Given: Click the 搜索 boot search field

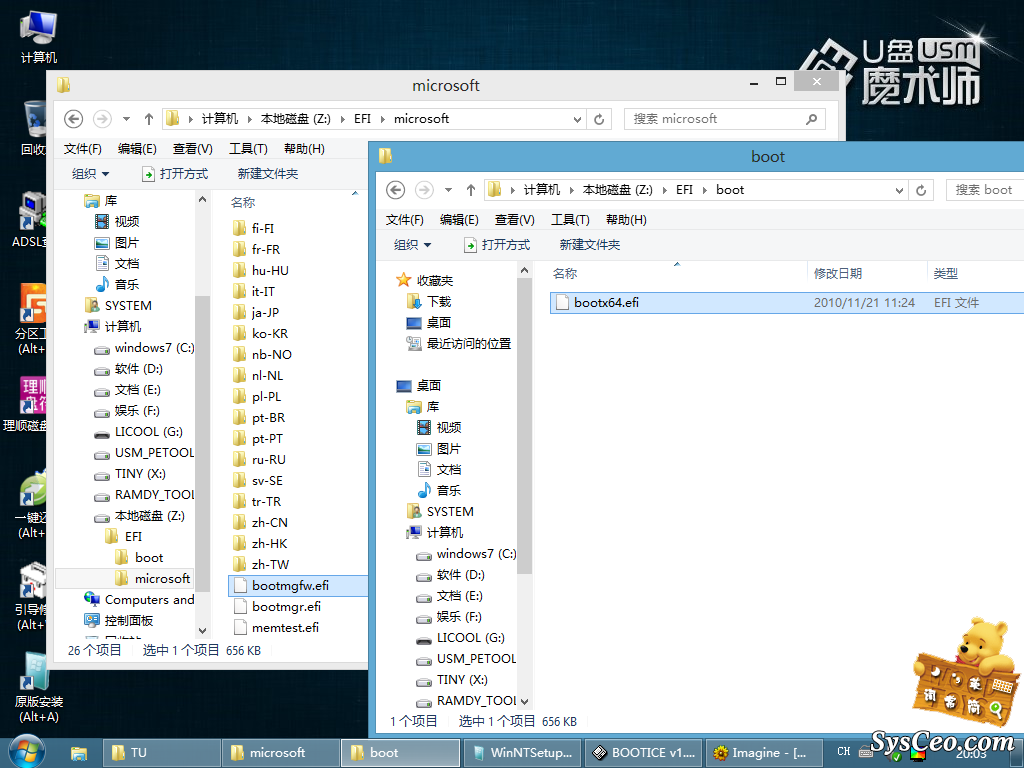Looking at the screenshot, I should point(984,190).
